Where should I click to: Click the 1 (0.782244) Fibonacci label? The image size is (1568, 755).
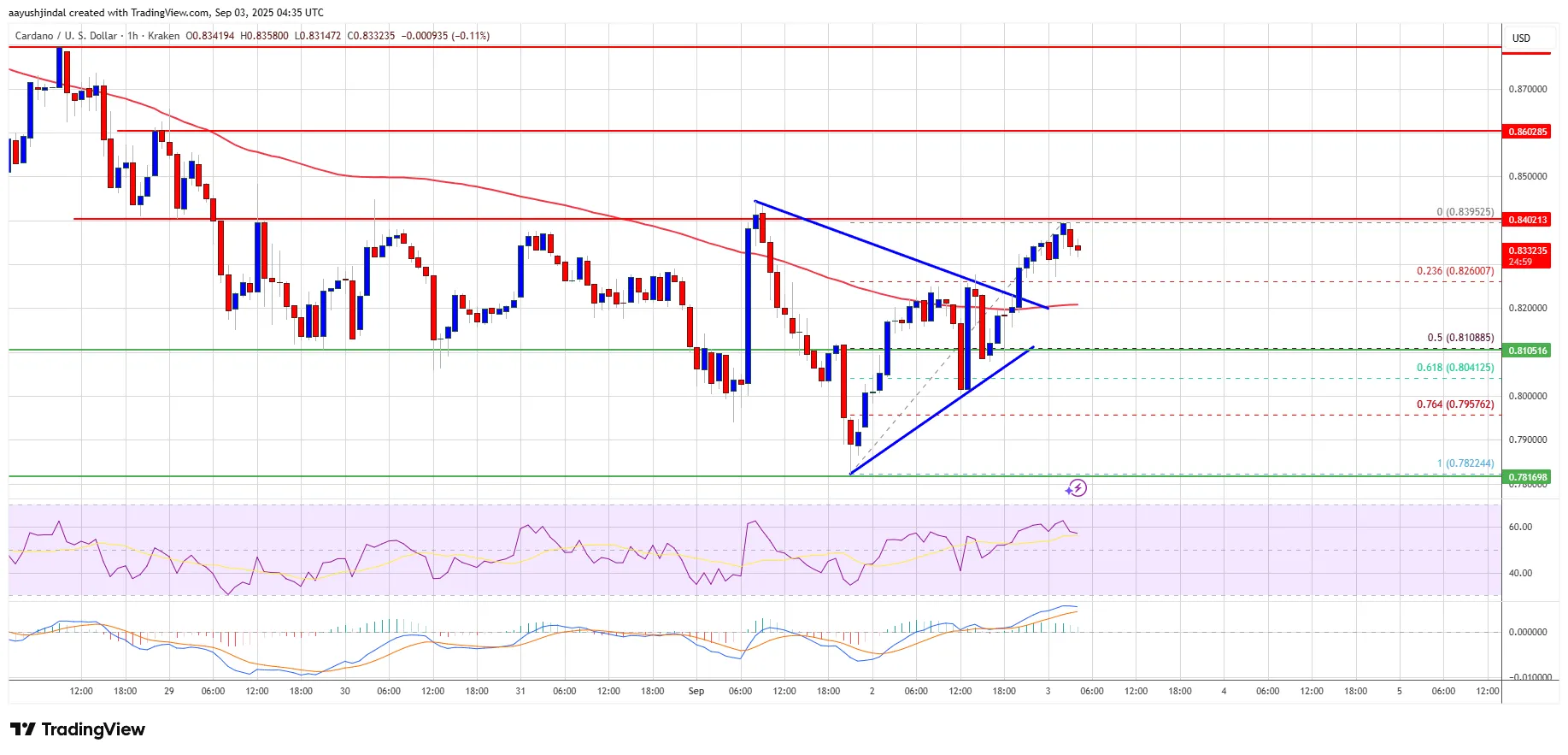[x=1465, y=463]
